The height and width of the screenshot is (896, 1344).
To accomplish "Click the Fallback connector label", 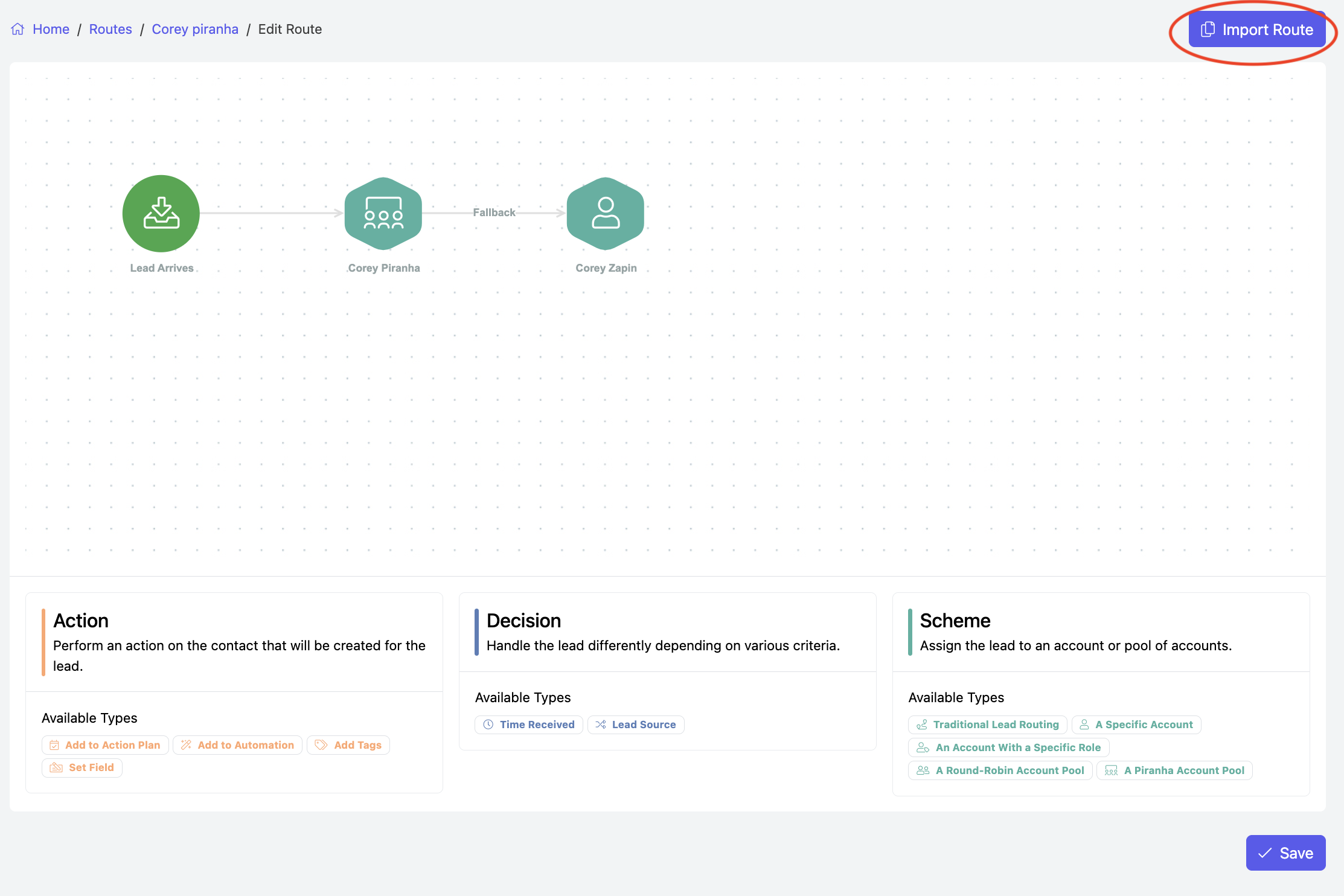I will [x=494, y=213].
